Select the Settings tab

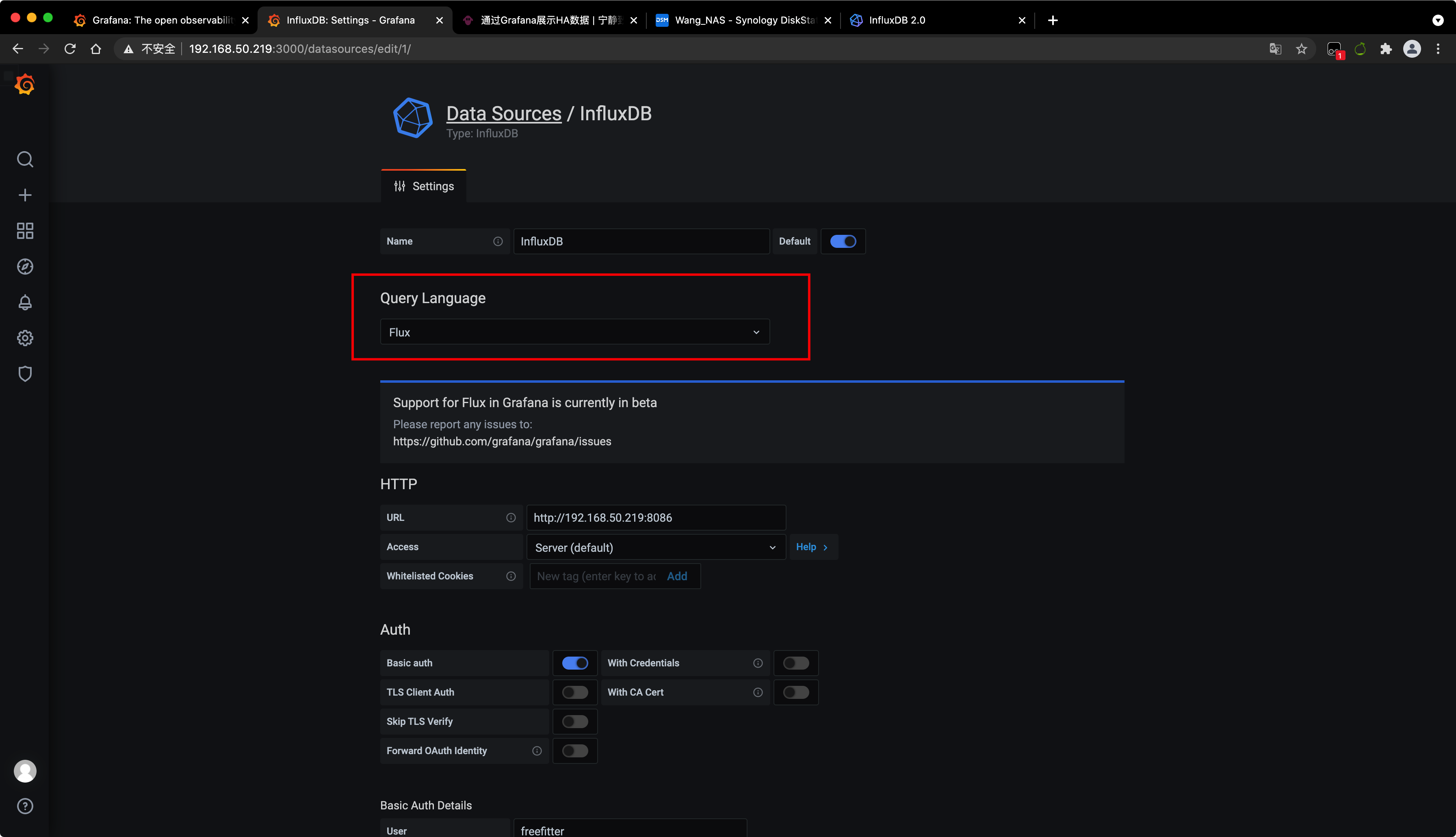(423, 186)
